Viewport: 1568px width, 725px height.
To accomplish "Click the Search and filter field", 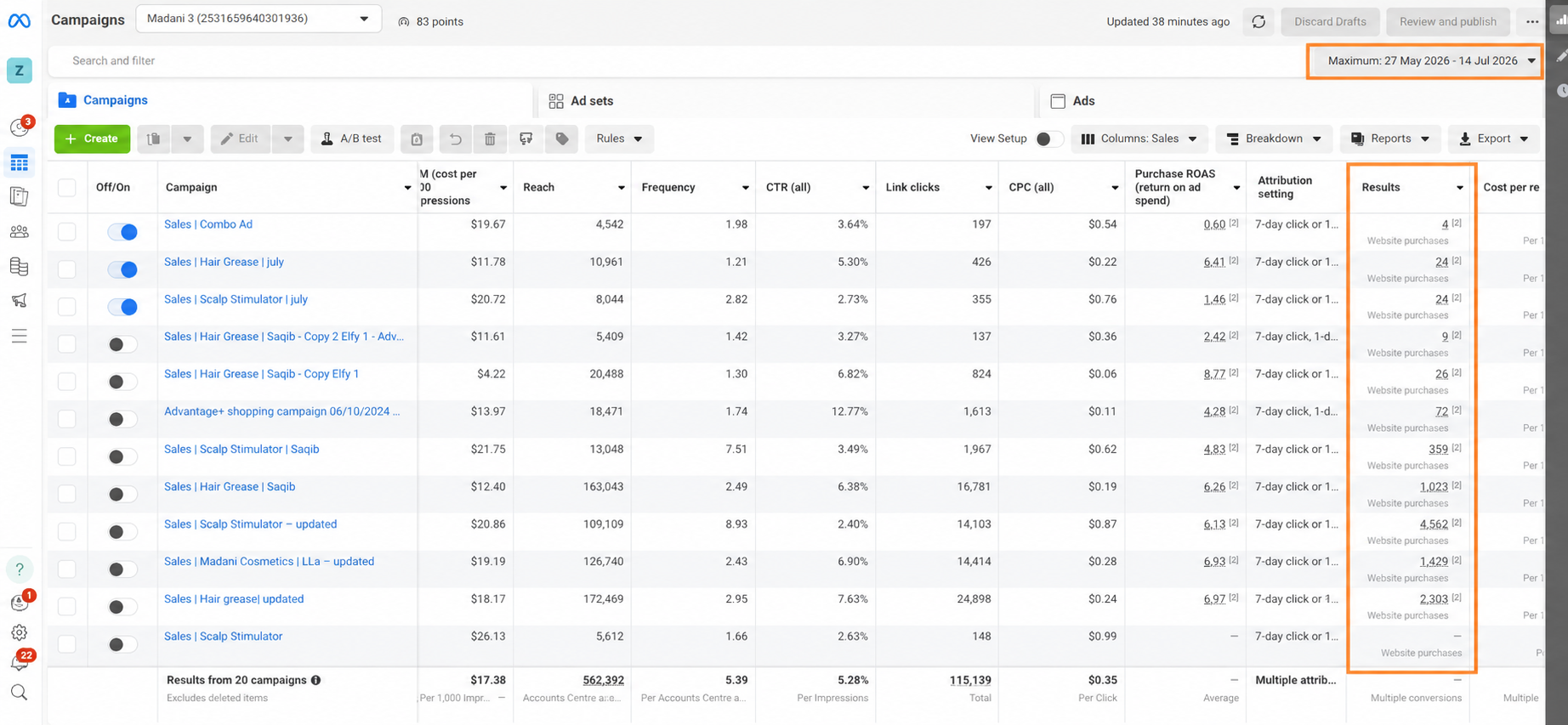I will point(676,61).
